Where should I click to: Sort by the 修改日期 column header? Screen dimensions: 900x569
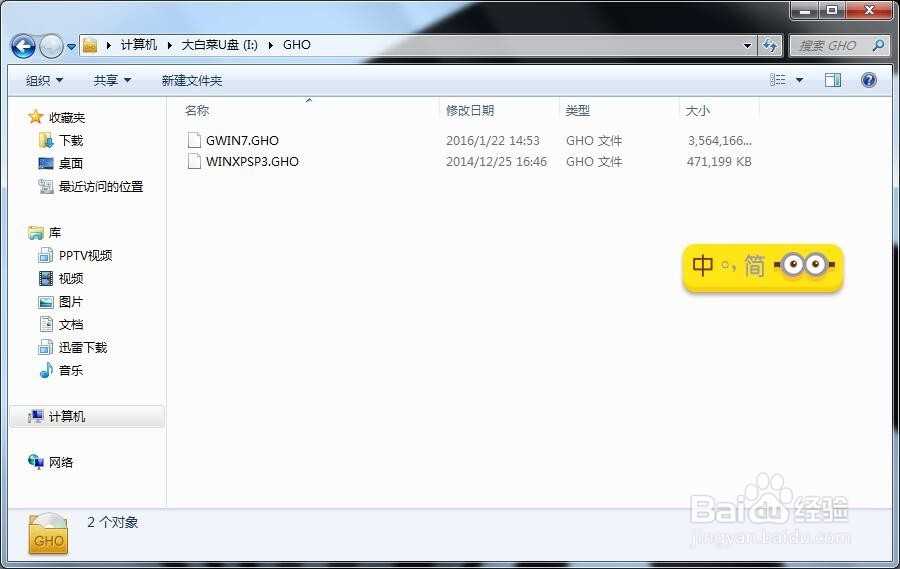click(x=470, y=110)
